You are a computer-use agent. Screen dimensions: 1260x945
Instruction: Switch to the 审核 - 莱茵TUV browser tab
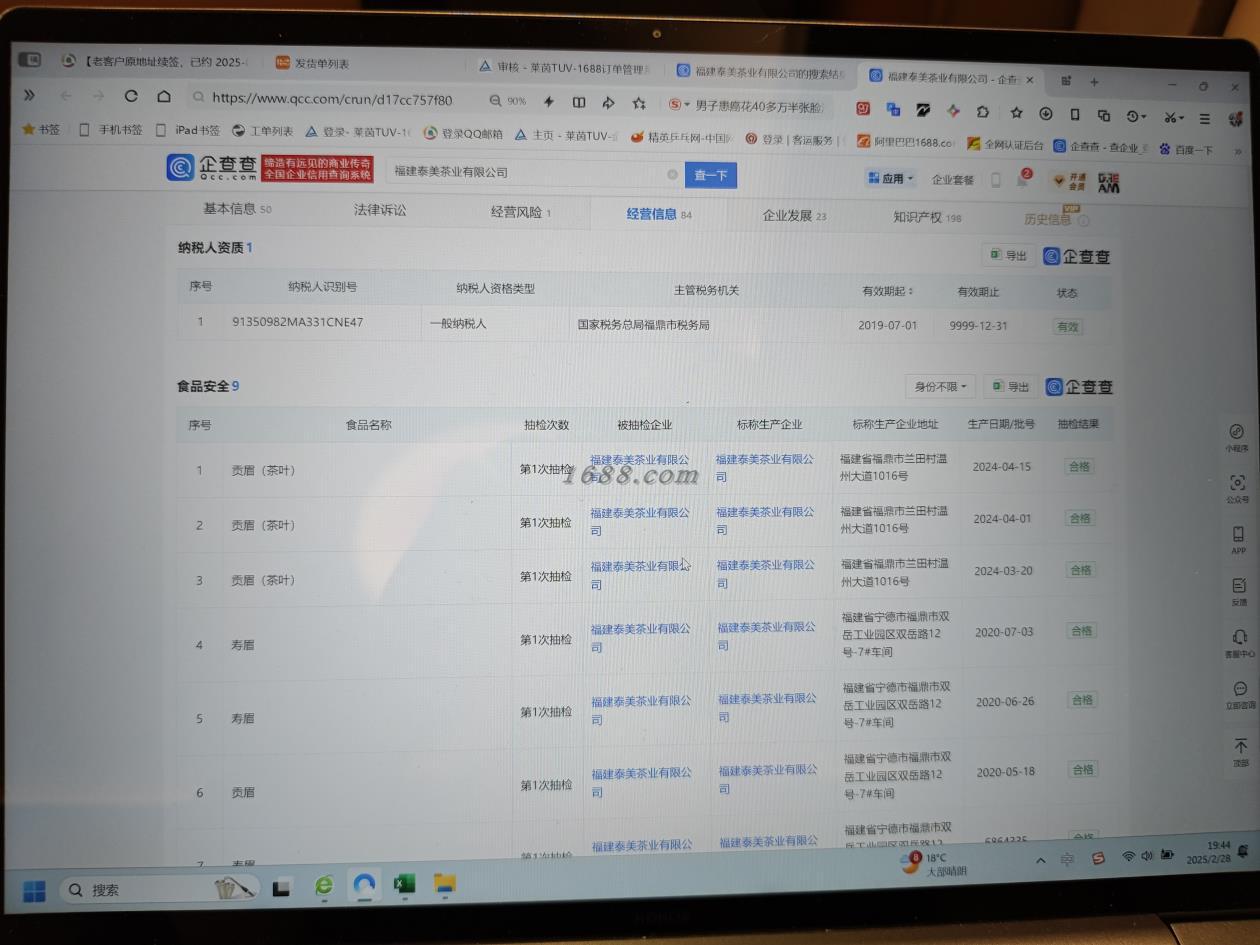(565, 67)
